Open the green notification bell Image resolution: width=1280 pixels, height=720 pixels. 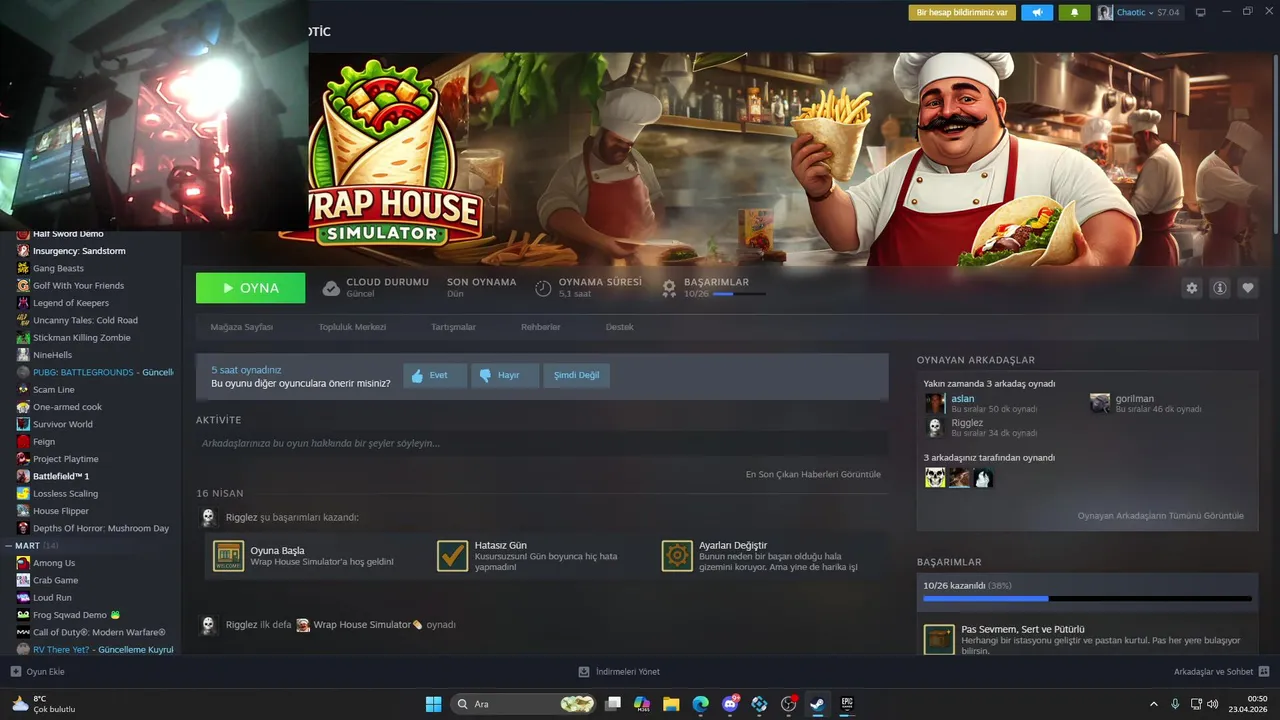click(x=1075, y=13)
